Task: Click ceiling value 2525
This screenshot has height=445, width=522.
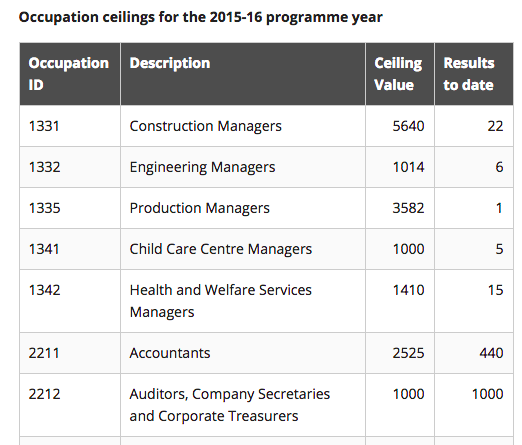Action: [408, 353]
